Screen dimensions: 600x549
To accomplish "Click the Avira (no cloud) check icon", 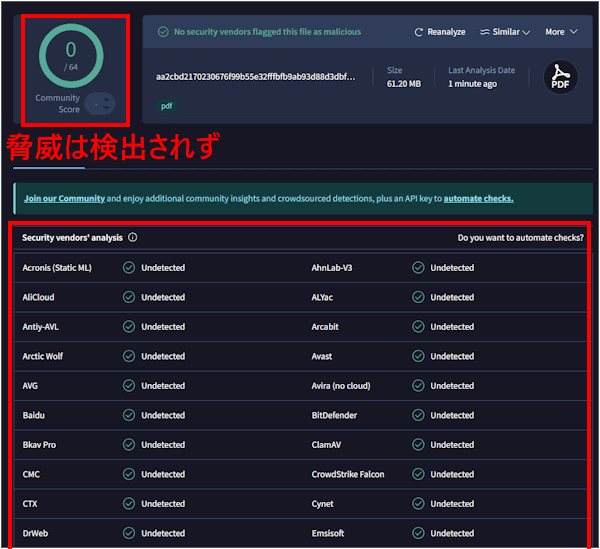I will [x=418, y=385].
